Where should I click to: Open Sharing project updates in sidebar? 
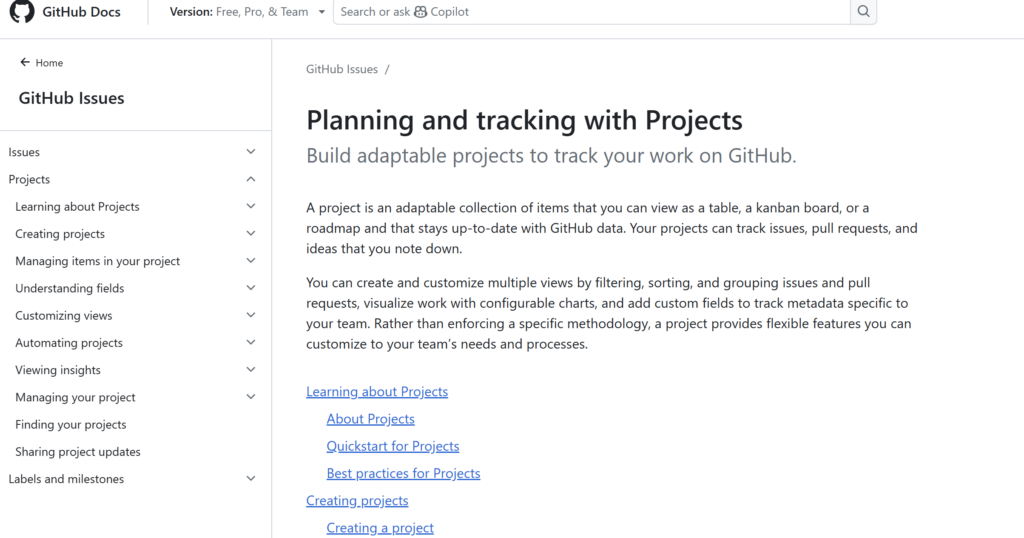(78, 452)
